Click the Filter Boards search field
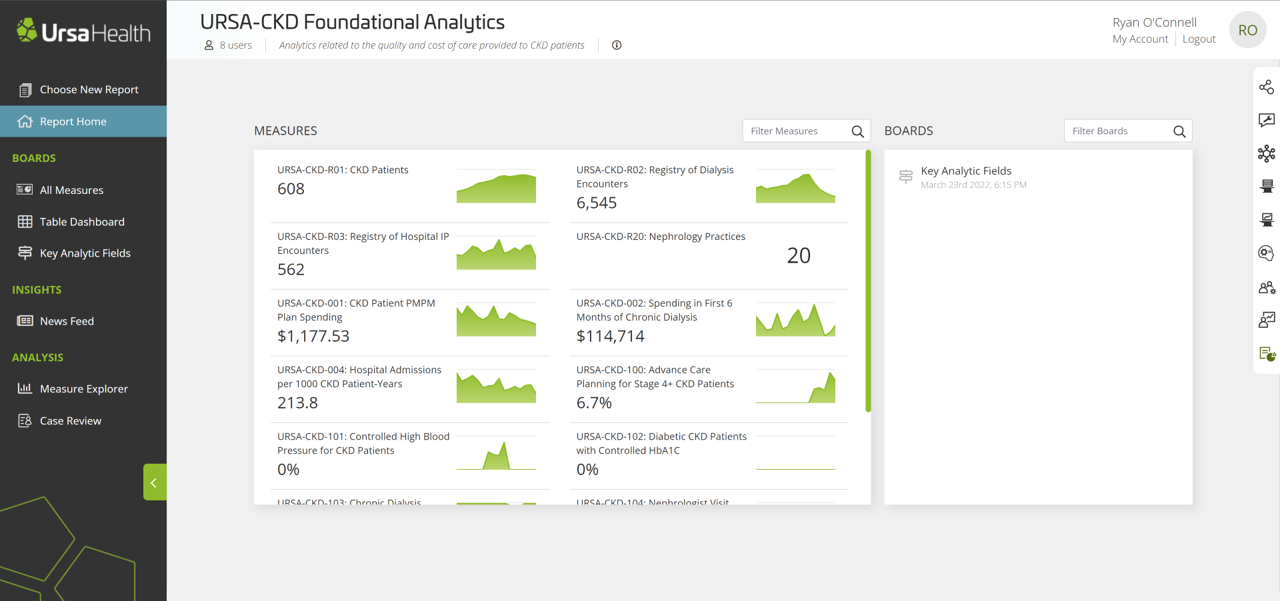 click(x=1128, y=131)
